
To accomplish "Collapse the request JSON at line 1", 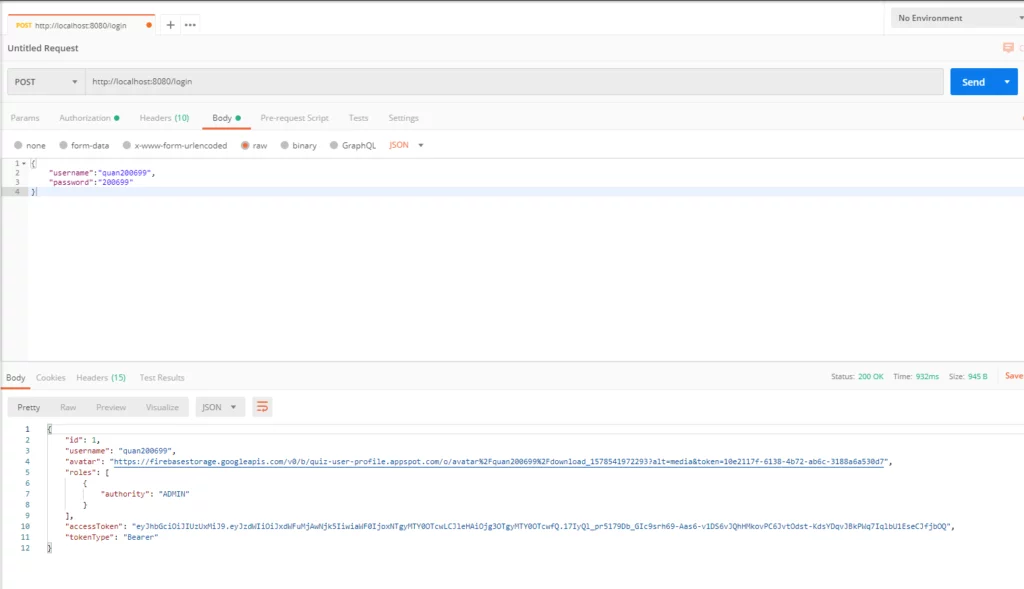I will (x=24, y=163).
